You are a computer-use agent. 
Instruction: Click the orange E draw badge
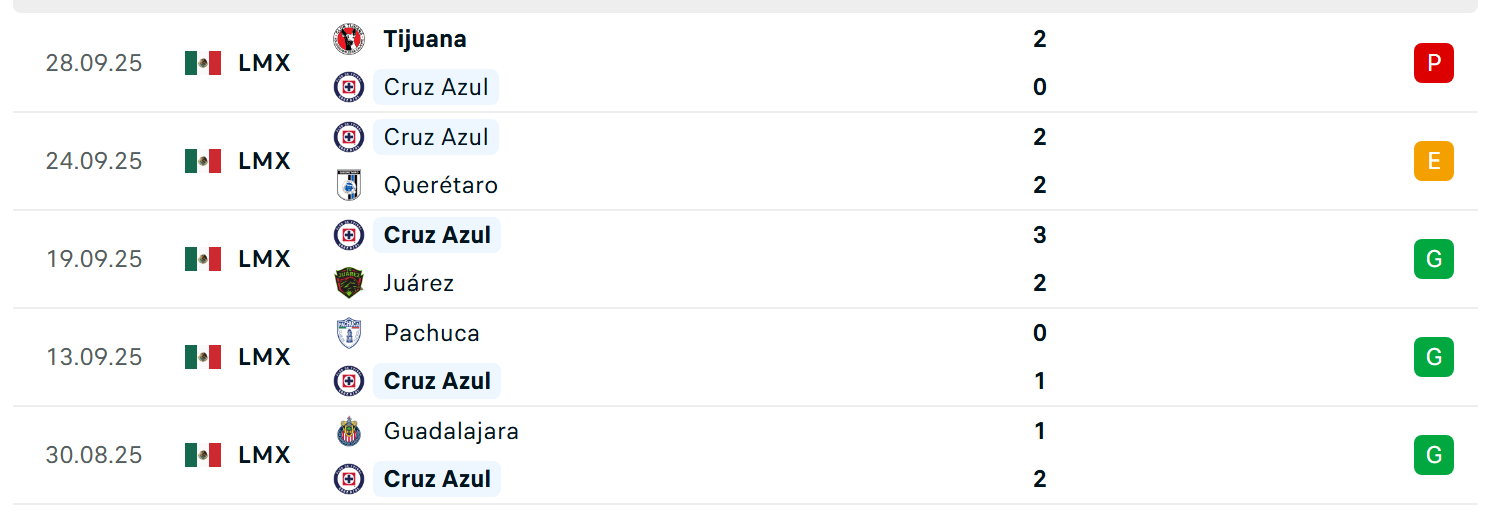click(x=1433, y=161)
